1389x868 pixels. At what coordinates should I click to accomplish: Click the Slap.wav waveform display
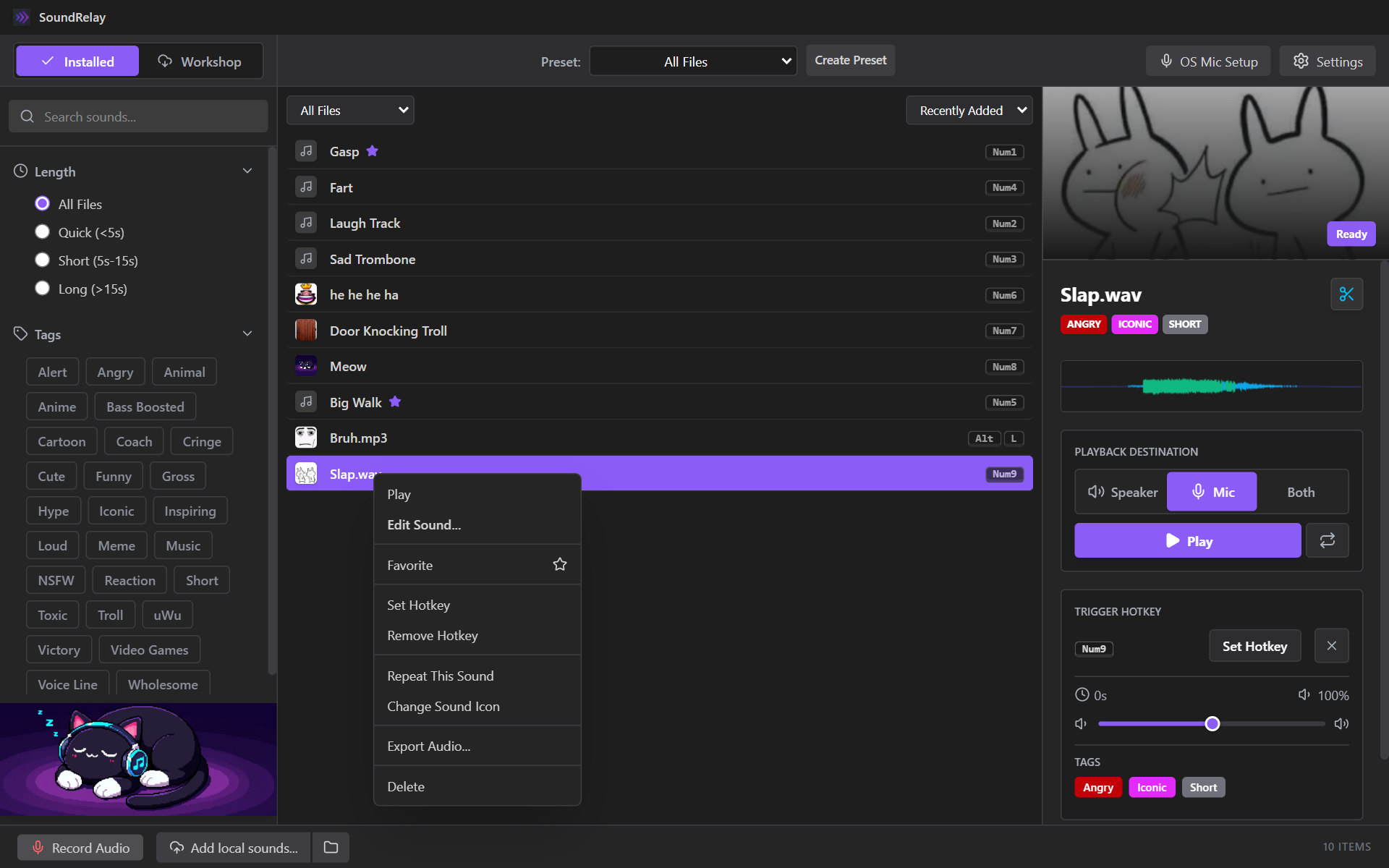coord(1212,386)
